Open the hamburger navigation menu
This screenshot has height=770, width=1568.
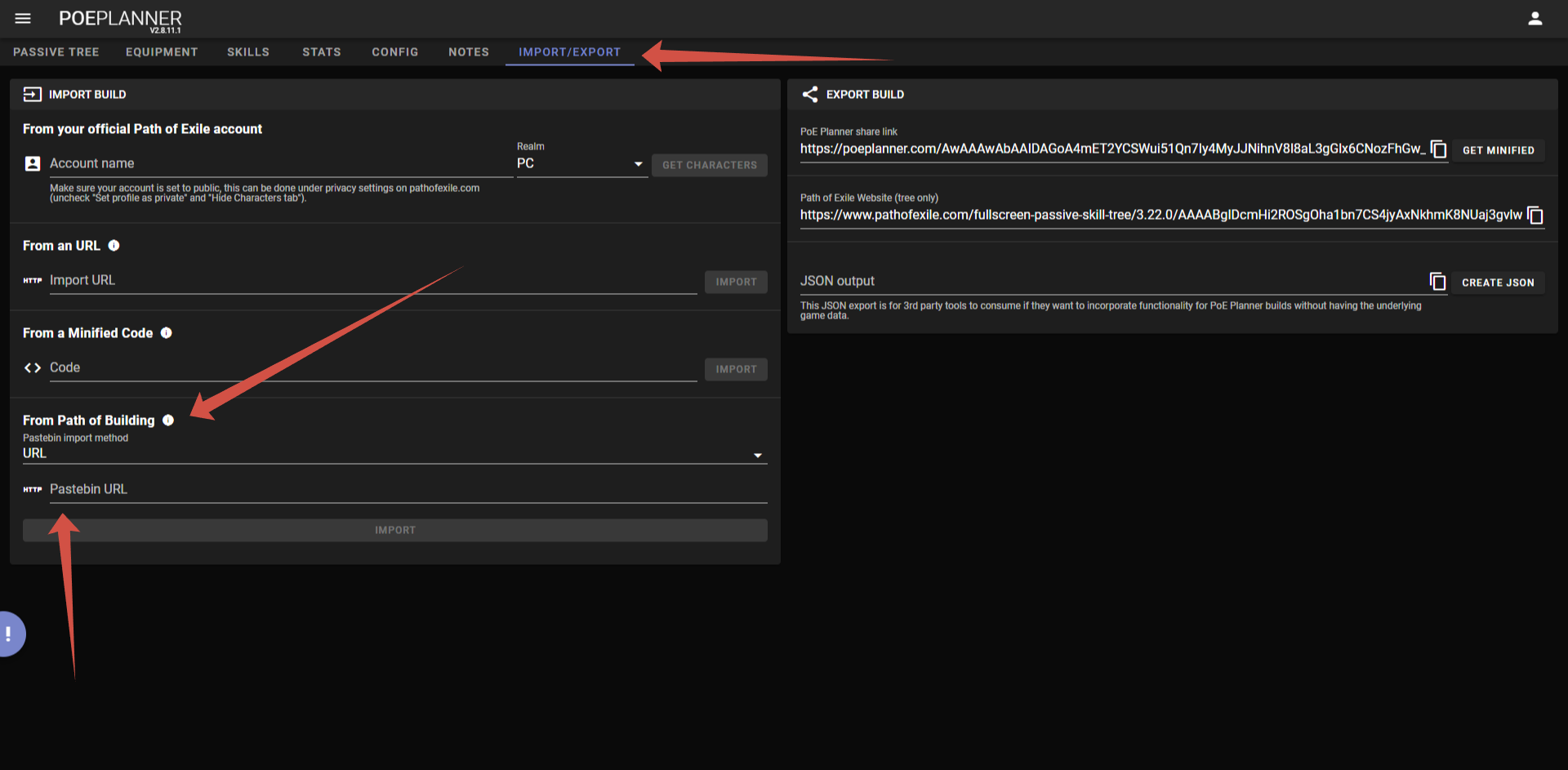(23, 18)
